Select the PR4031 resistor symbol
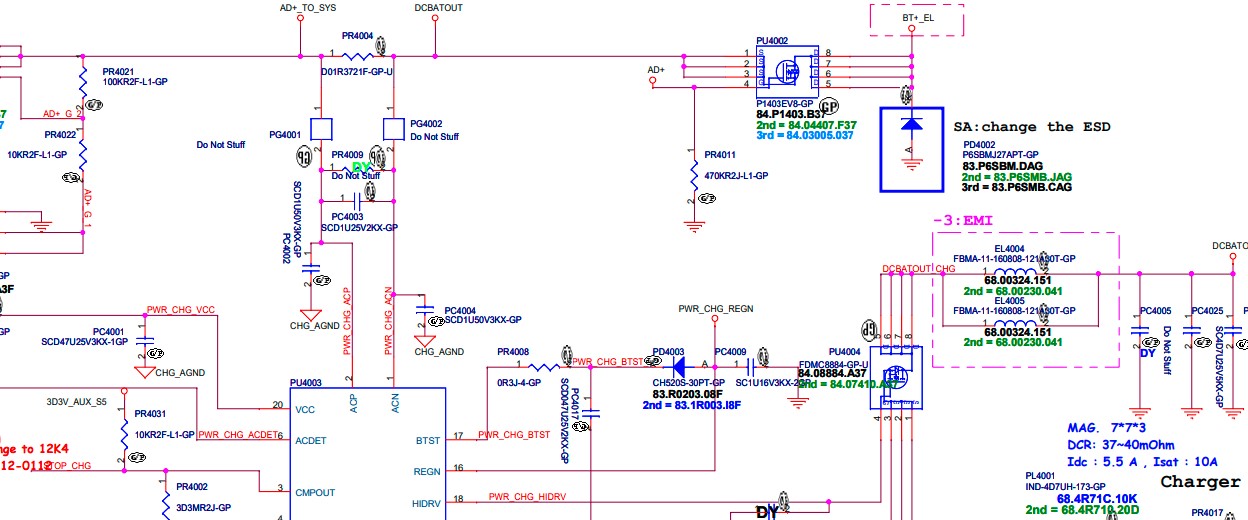Screen dimensions: 1248x520 [x=123, y=435]
